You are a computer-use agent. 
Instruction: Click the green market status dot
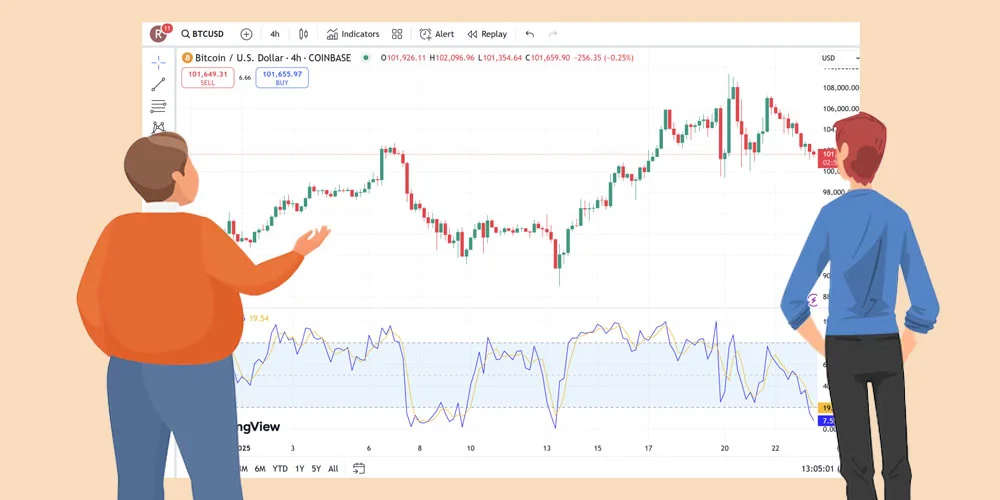click(x=365, y=58)
